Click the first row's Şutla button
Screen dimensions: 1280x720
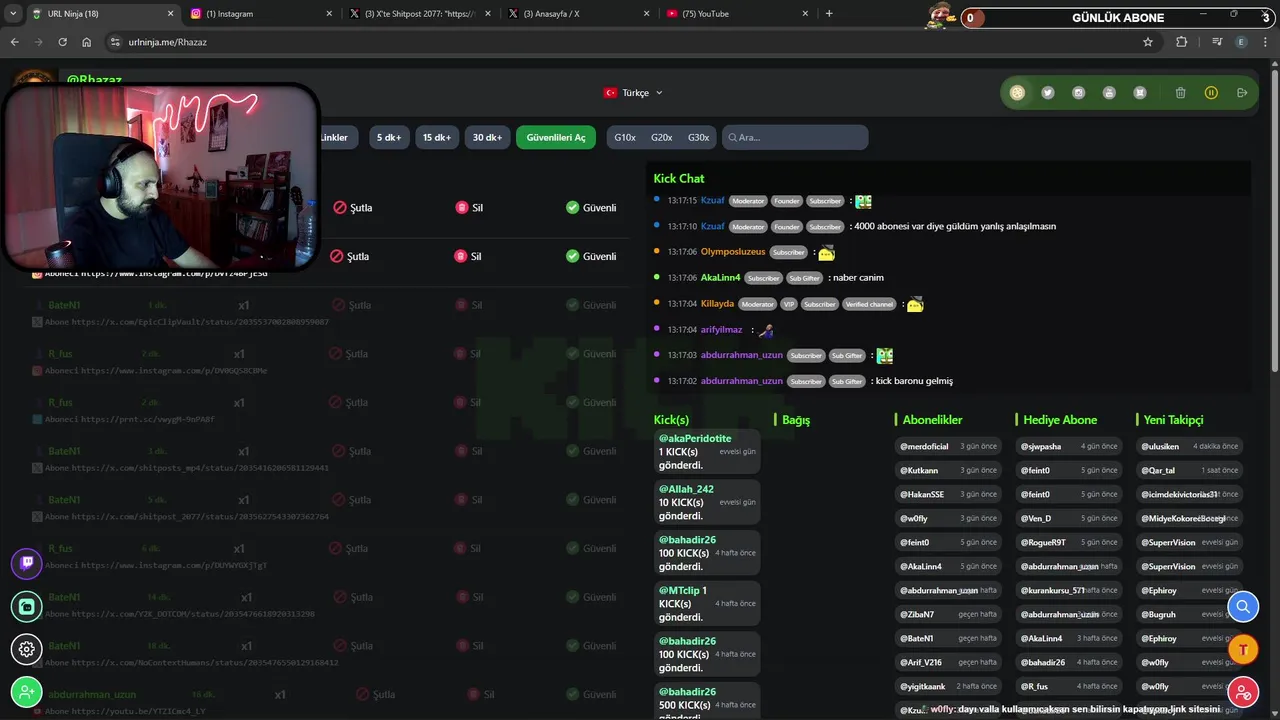pyautogui.click(x=353, y=208)
